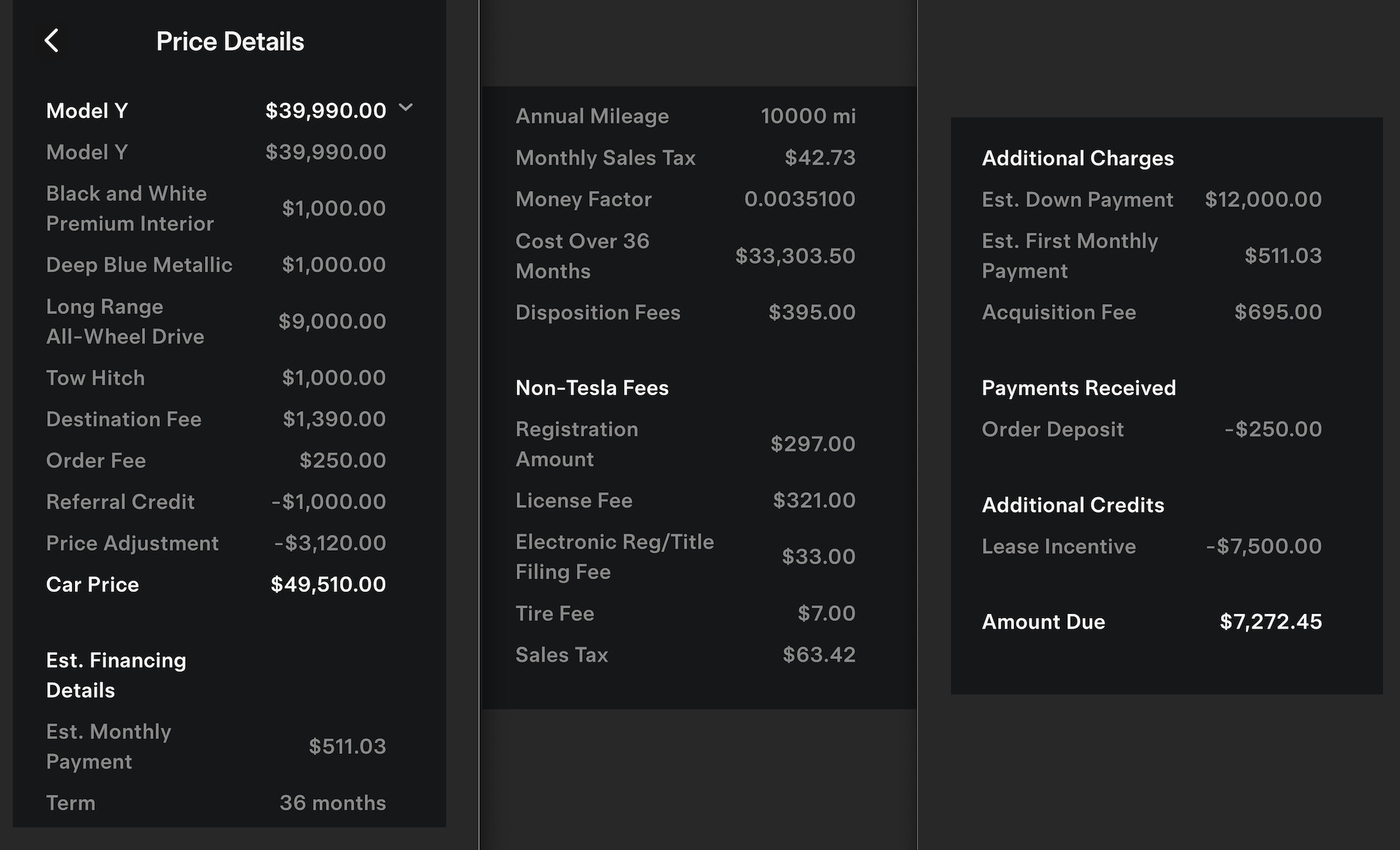Click the $1,390.00 destination fee value

pyautogui.click(x=334, y=419)
